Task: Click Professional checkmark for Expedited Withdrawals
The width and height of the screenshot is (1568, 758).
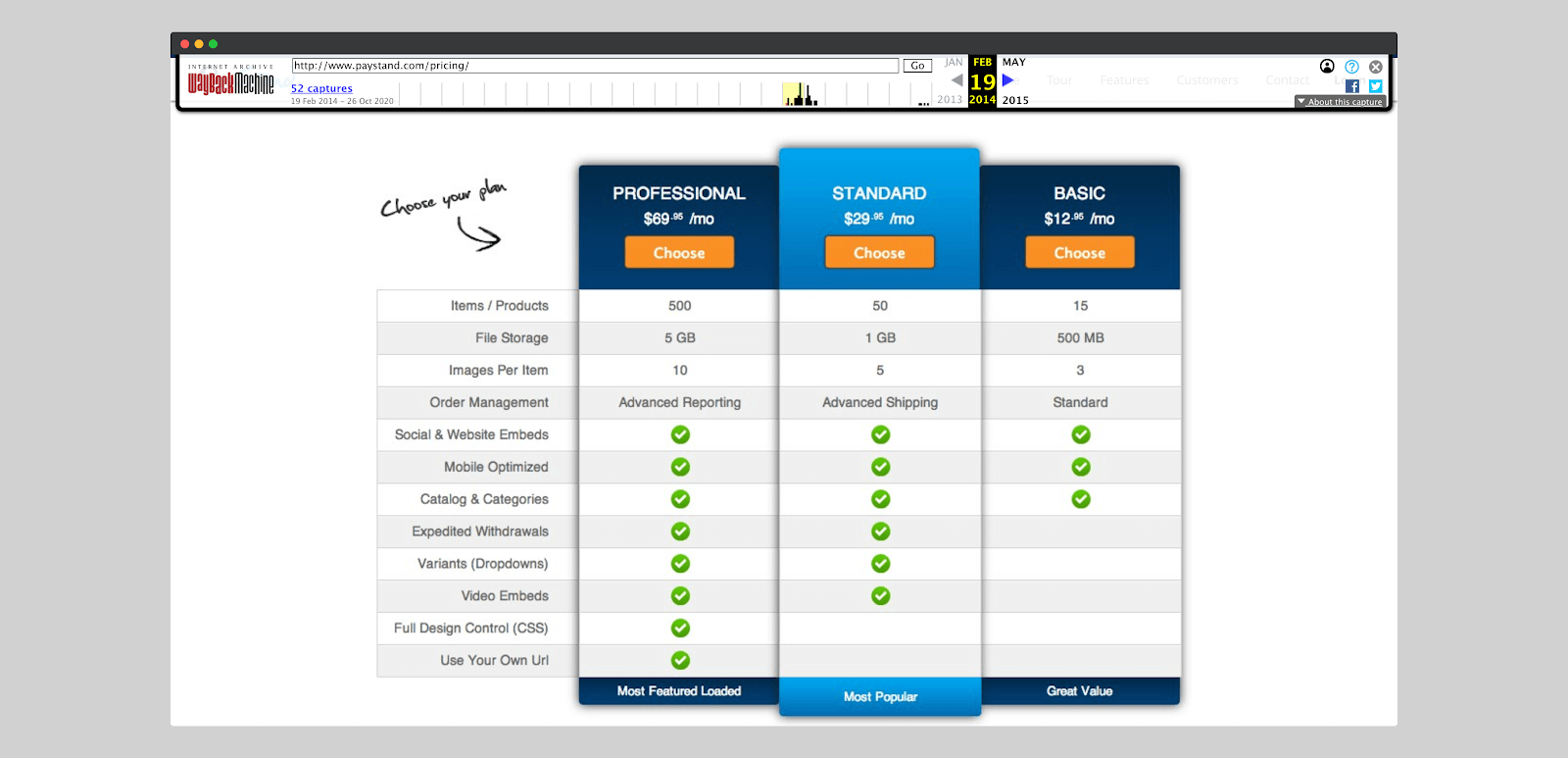Action: [x=680, y=531]
